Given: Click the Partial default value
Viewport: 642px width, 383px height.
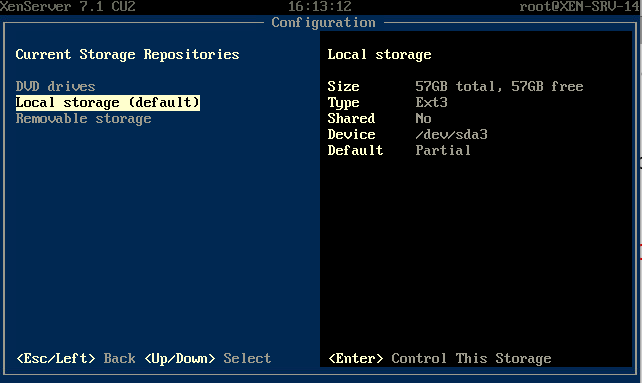Looking at the screenshot, I should 443,150.
